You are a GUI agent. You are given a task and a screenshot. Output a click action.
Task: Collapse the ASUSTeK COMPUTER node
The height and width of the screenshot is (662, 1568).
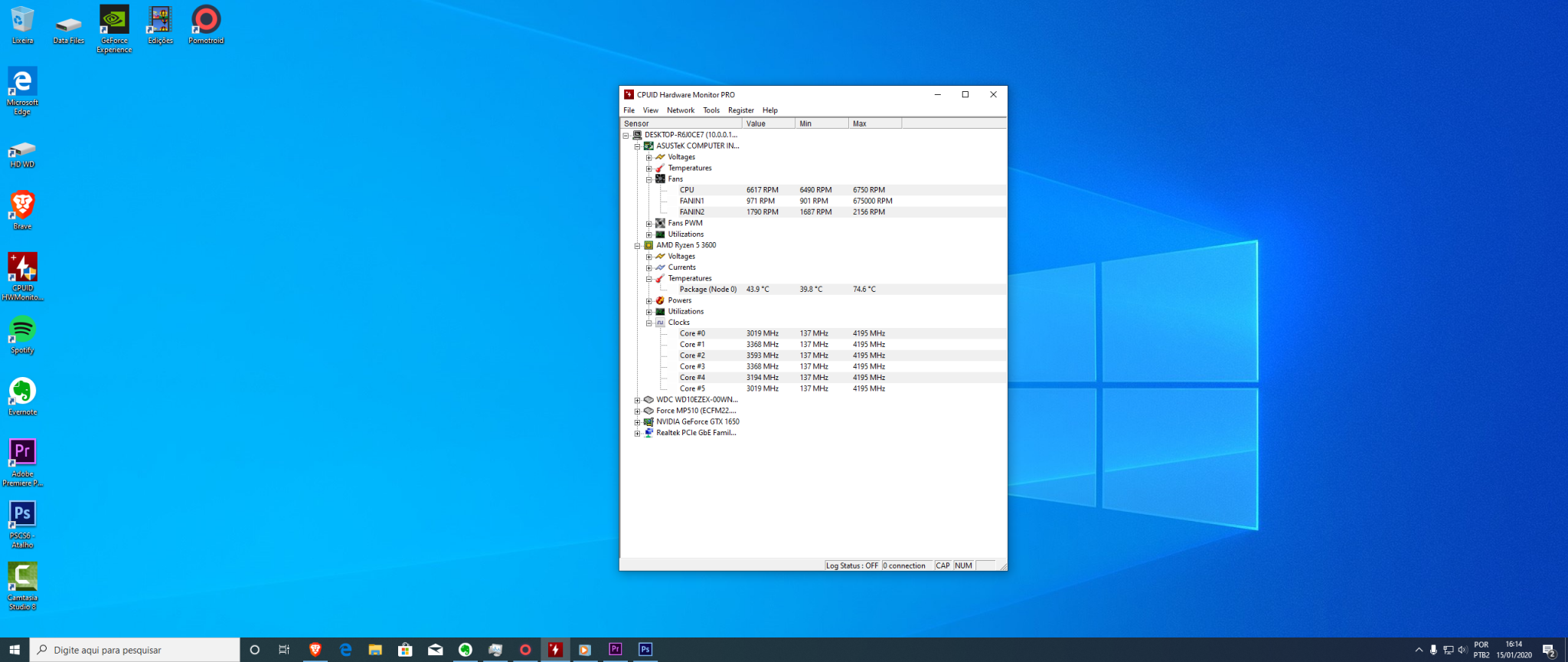point(637,146)
